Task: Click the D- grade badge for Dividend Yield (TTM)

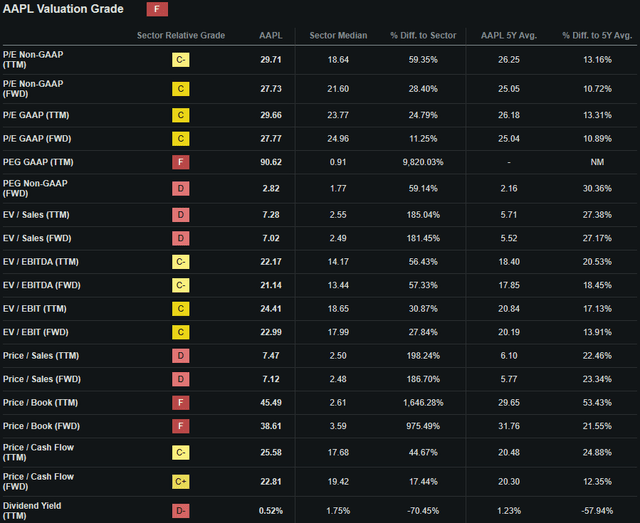Action: tap(180, 511)
